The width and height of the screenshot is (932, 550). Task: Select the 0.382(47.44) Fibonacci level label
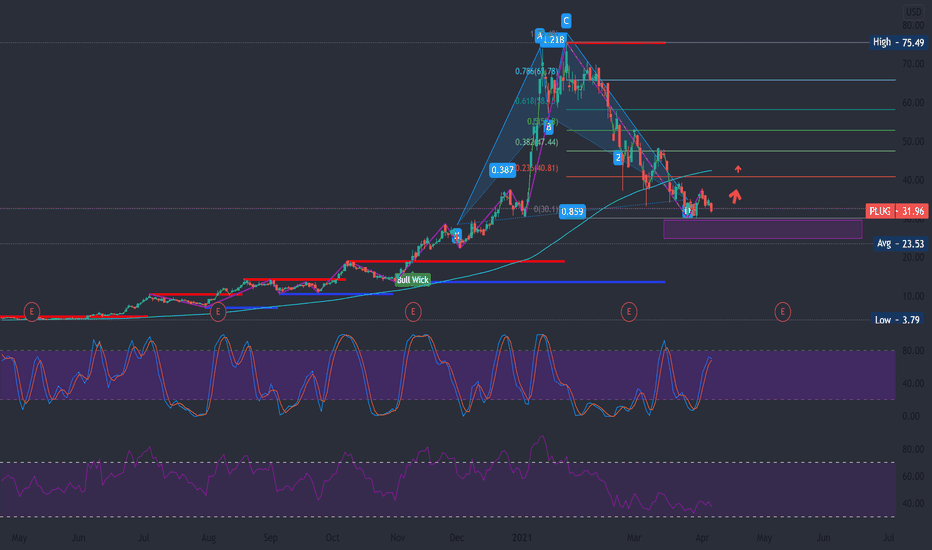coord(536,142)
